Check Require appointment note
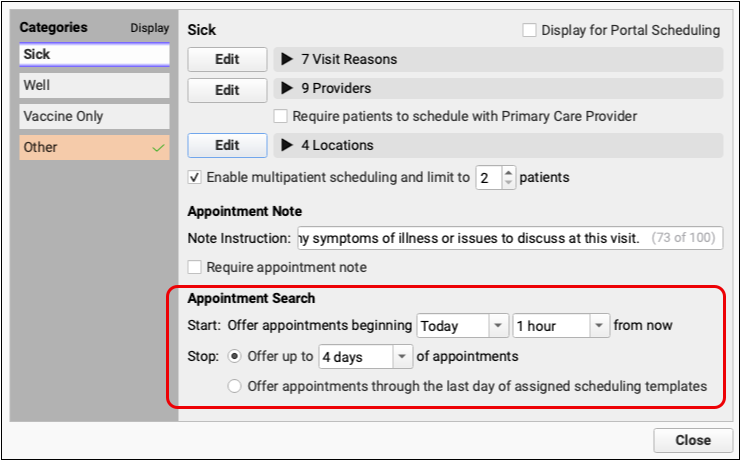The image size is (740, 460). [x=195, y=267]
